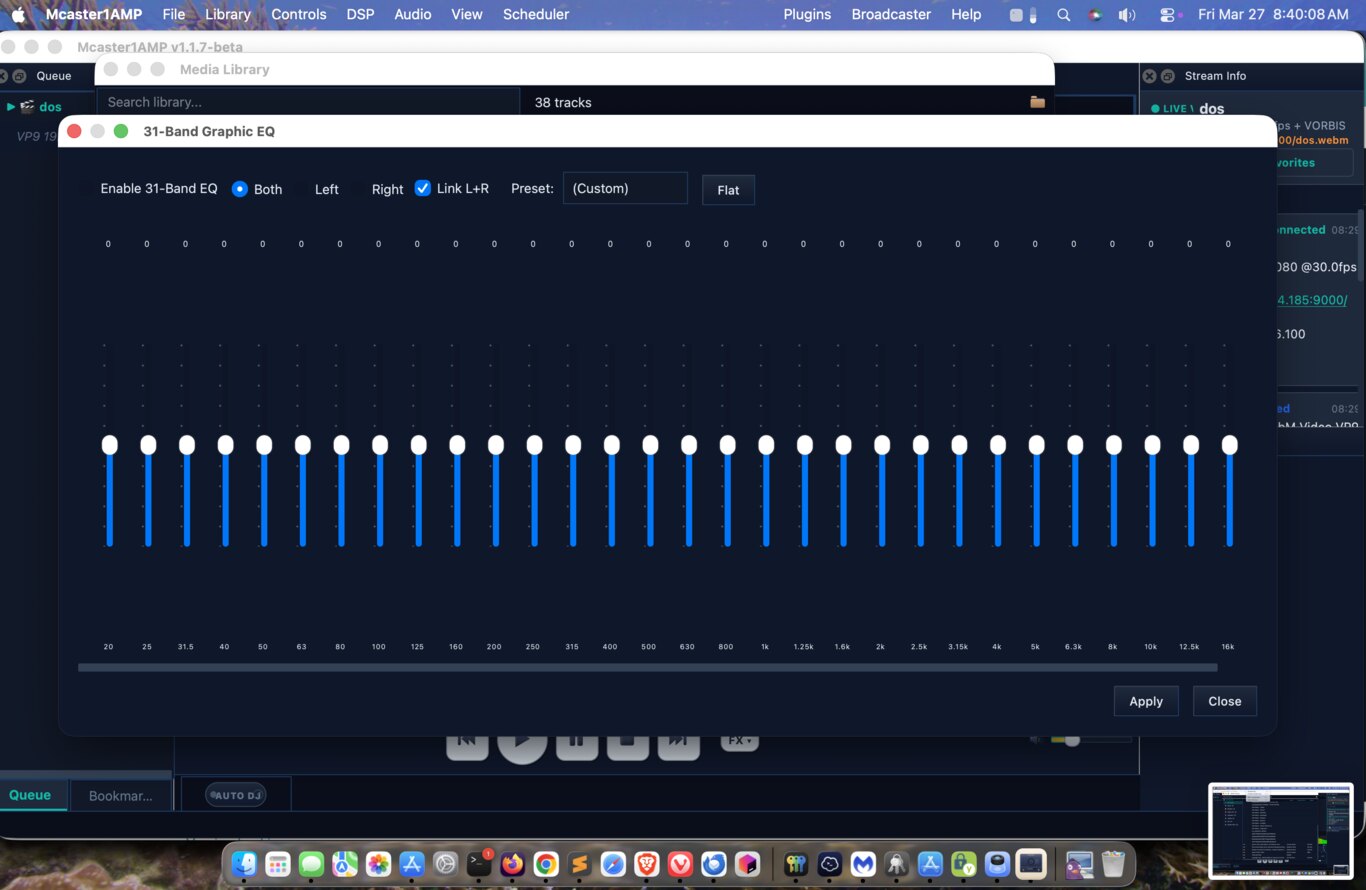Open System Settings from the dock
This screenshot has height=890, width=1366.
point(446,864)
